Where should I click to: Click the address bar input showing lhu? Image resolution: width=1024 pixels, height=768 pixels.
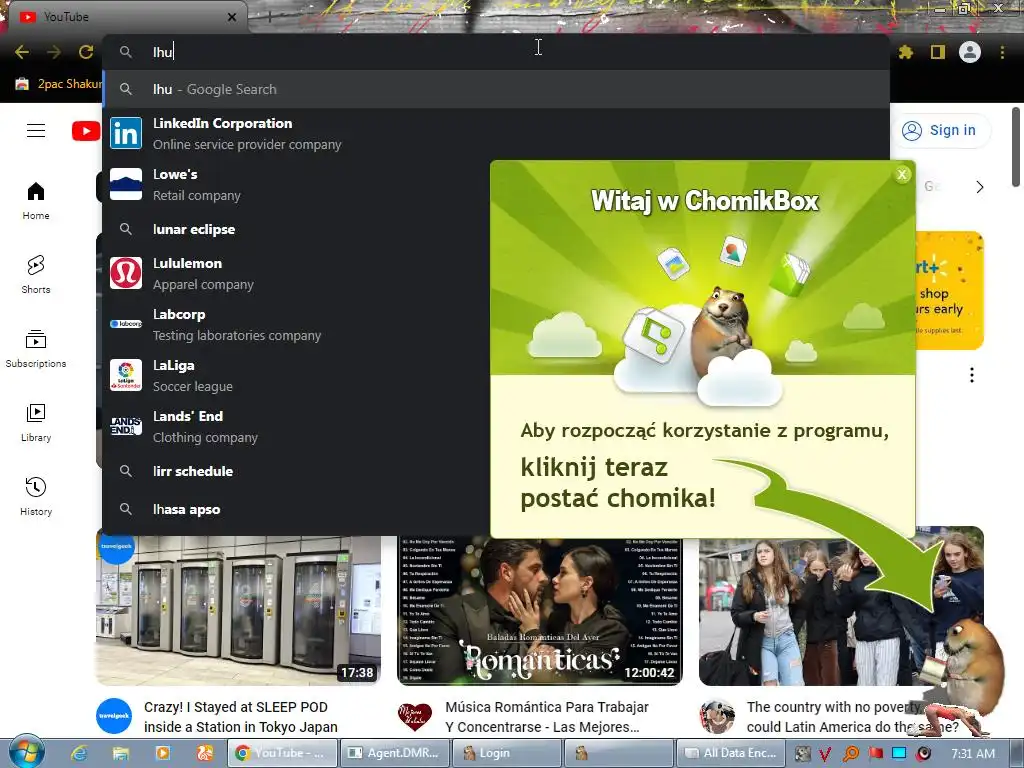click(x=496, y=52)
